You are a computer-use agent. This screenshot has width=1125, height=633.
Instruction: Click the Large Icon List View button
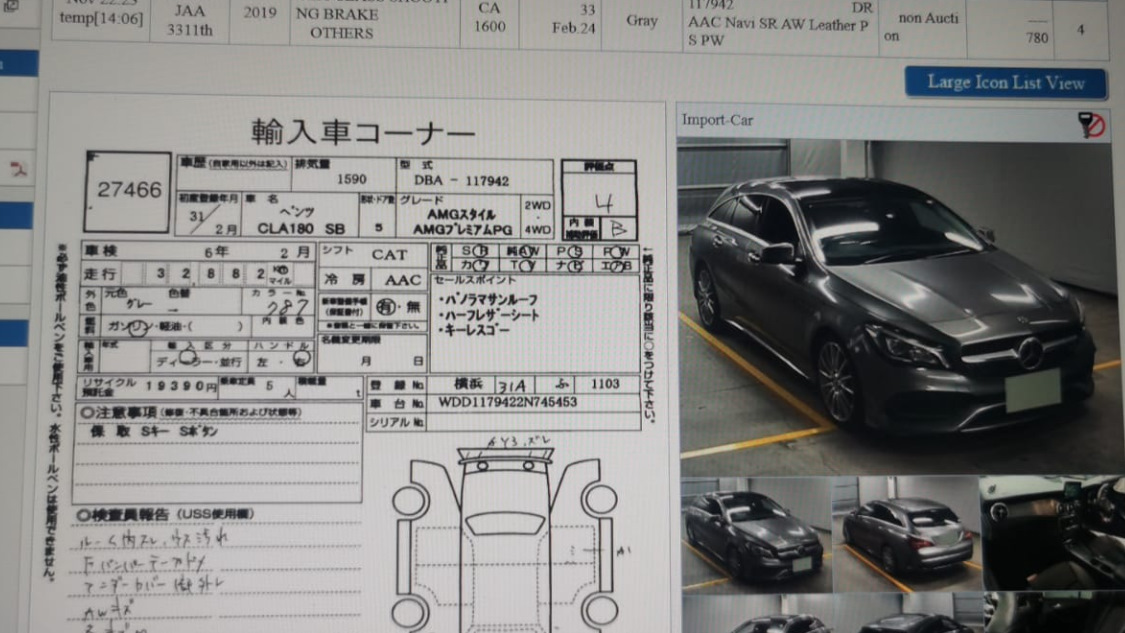click(x=1005, y=83)
